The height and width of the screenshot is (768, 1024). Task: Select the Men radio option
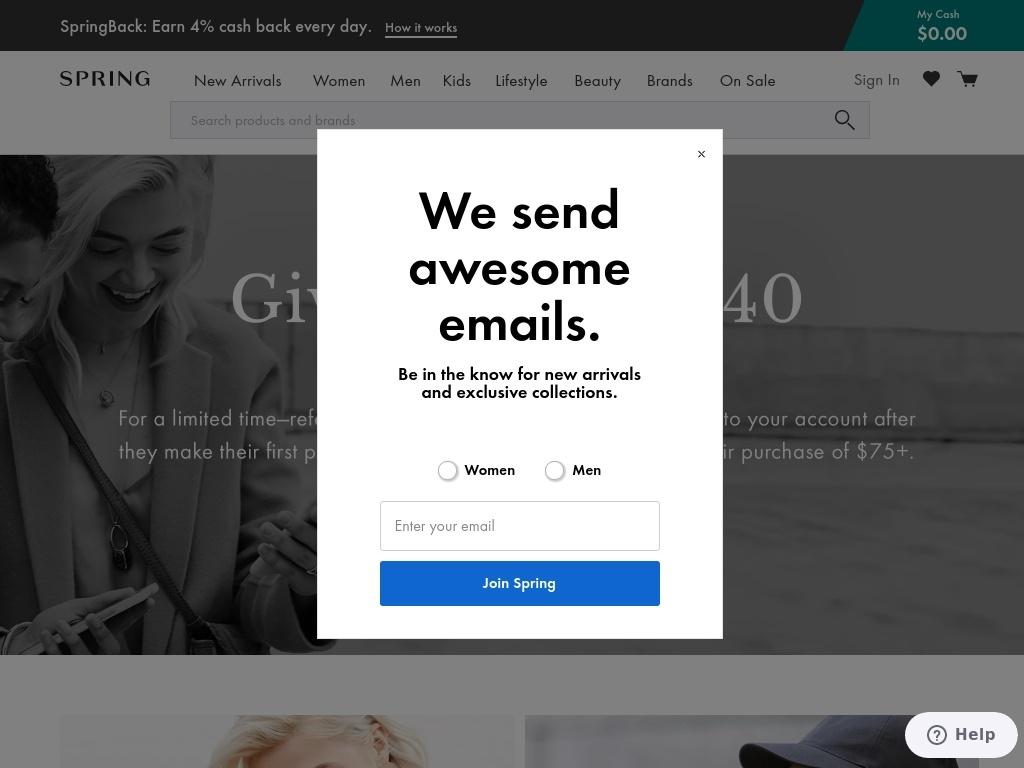click(554, 470)
